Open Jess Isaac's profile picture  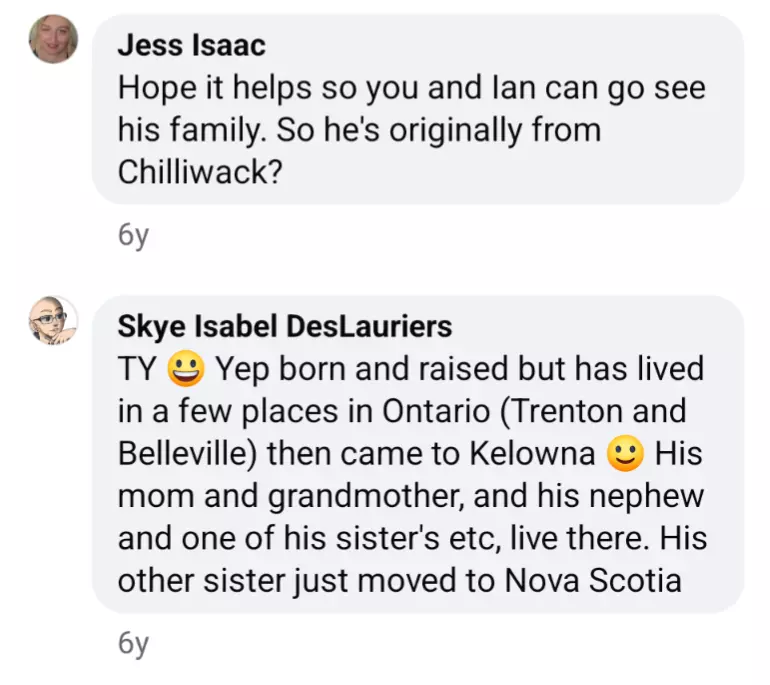54,39
